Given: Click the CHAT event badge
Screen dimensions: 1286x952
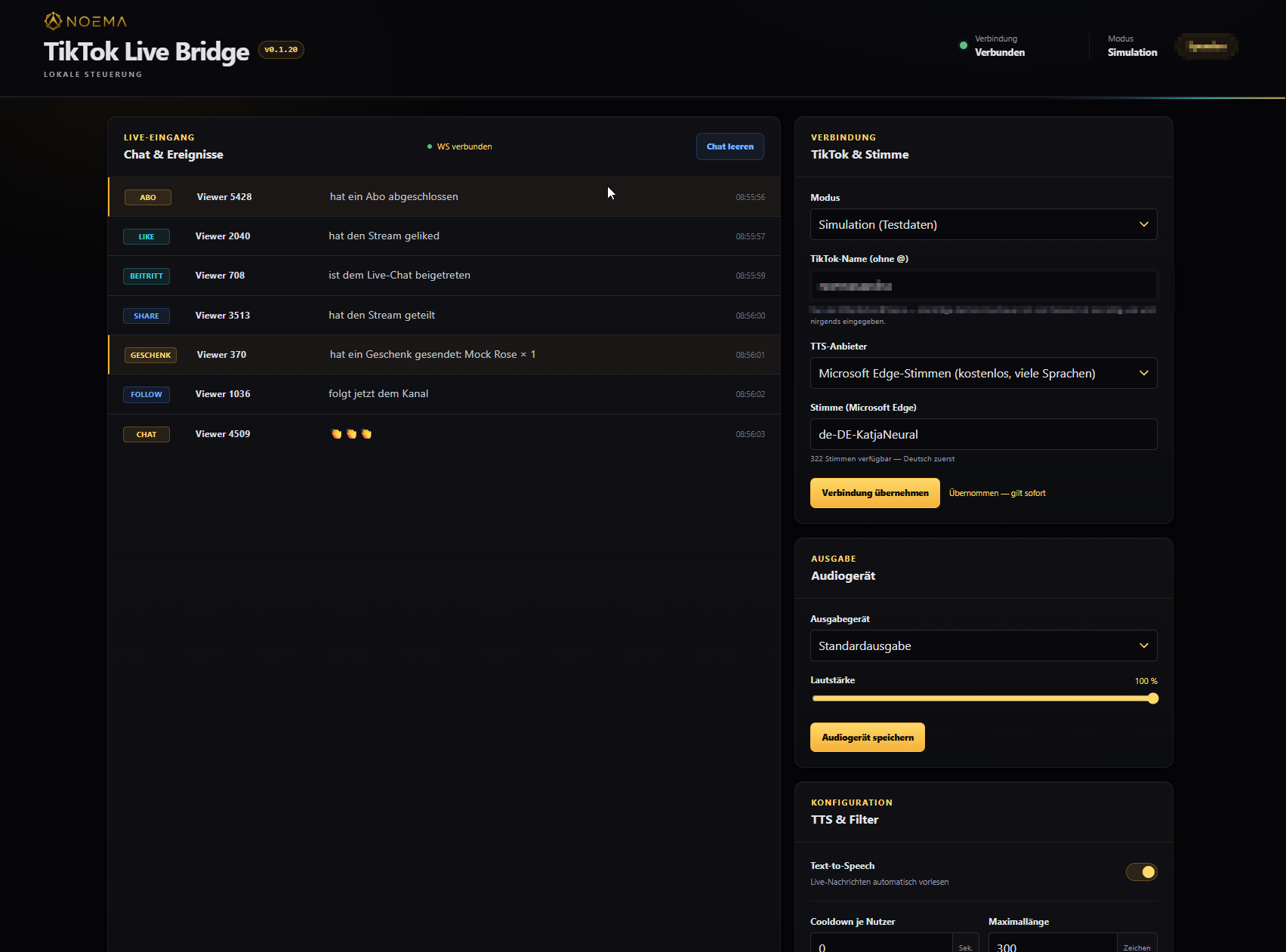Looking at the screenshot, I should (x=146, y=434).
